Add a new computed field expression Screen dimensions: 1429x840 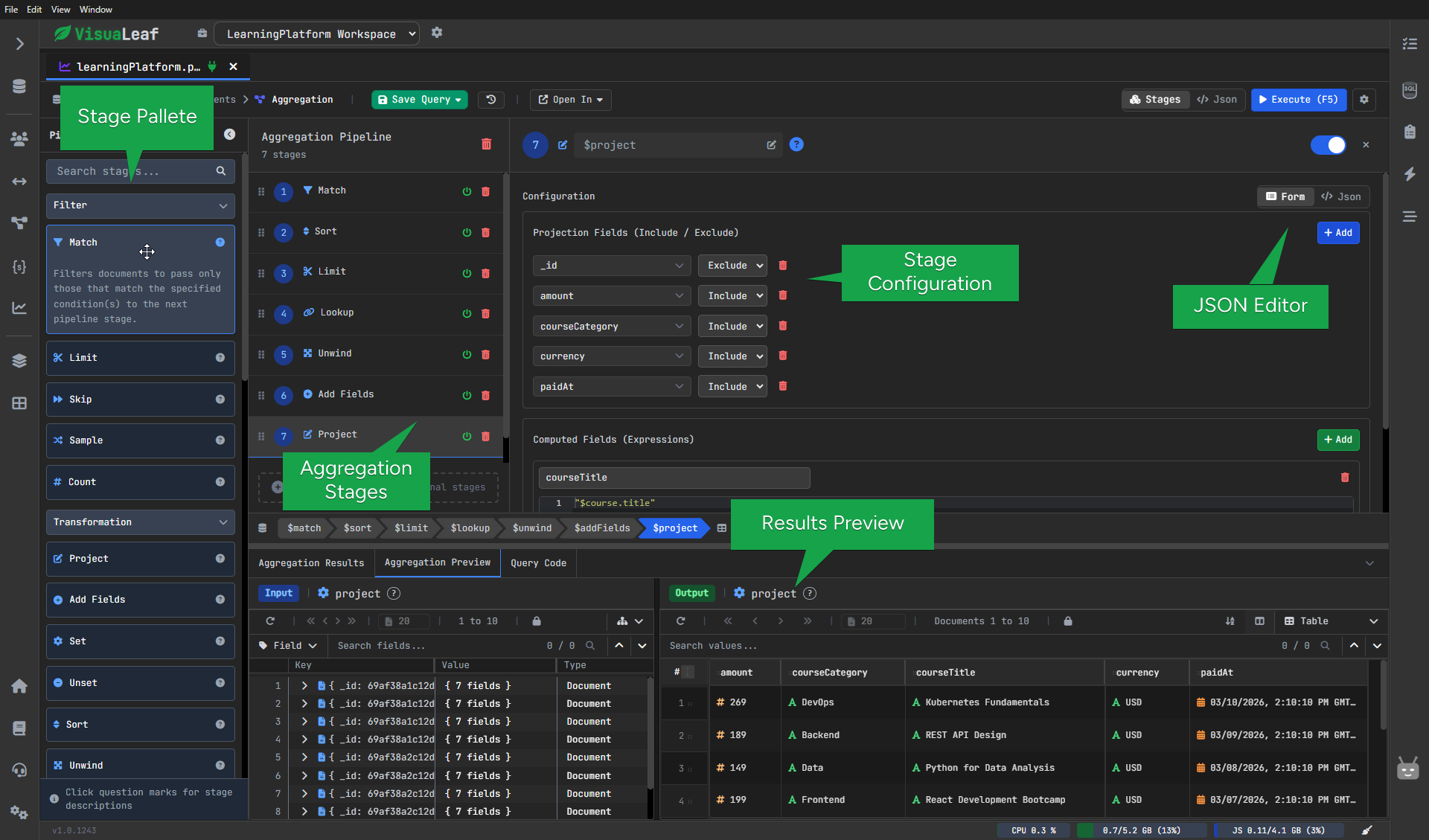[1338, 440]
